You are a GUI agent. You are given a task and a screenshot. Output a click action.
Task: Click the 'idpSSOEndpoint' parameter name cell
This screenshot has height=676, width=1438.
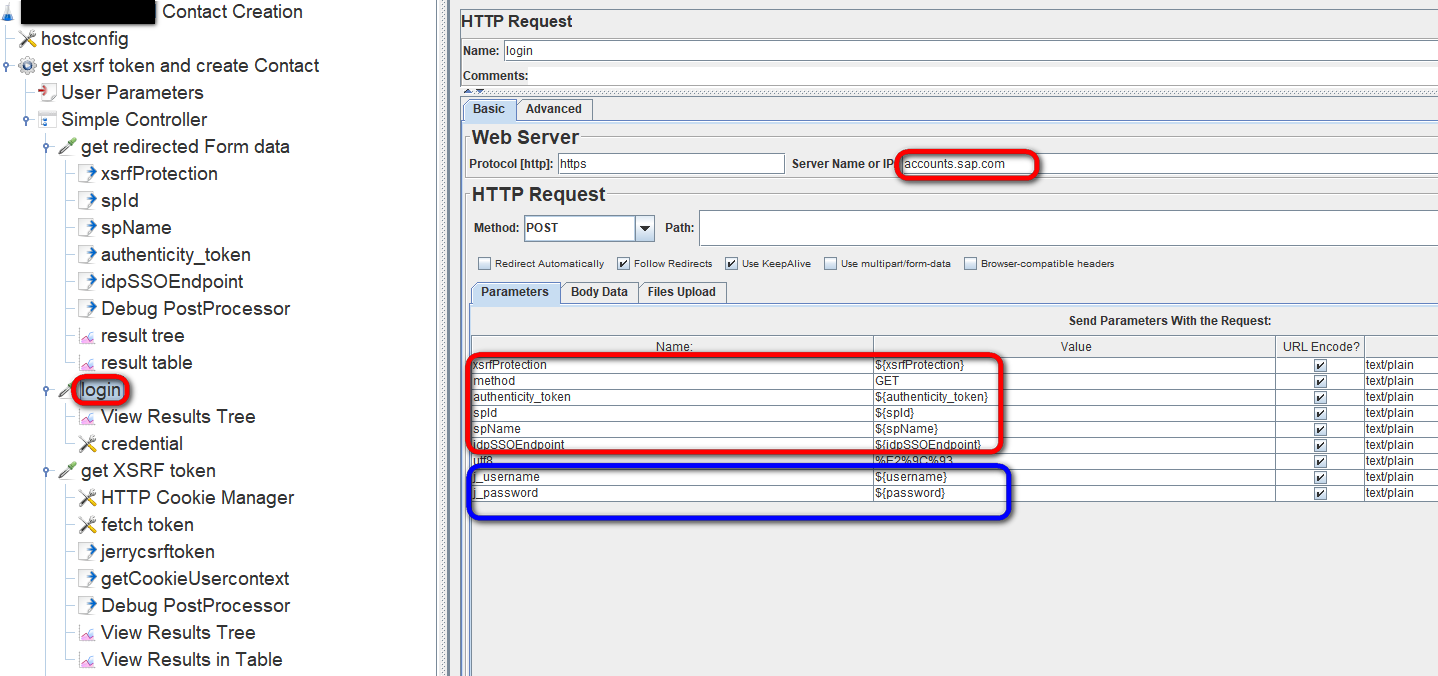point(672,445)
